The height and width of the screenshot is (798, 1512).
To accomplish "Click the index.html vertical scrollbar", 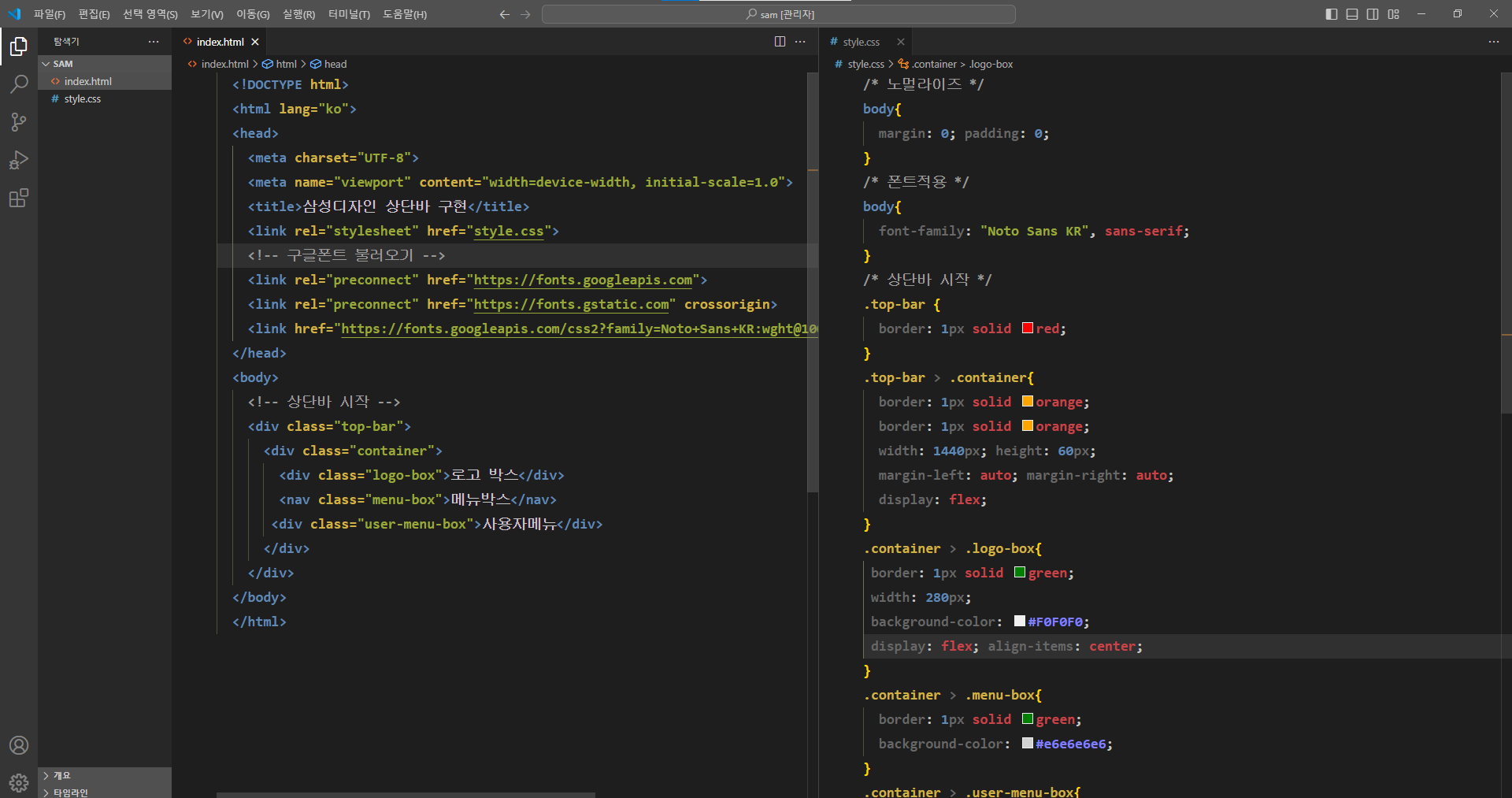I will tap(813, 284).
